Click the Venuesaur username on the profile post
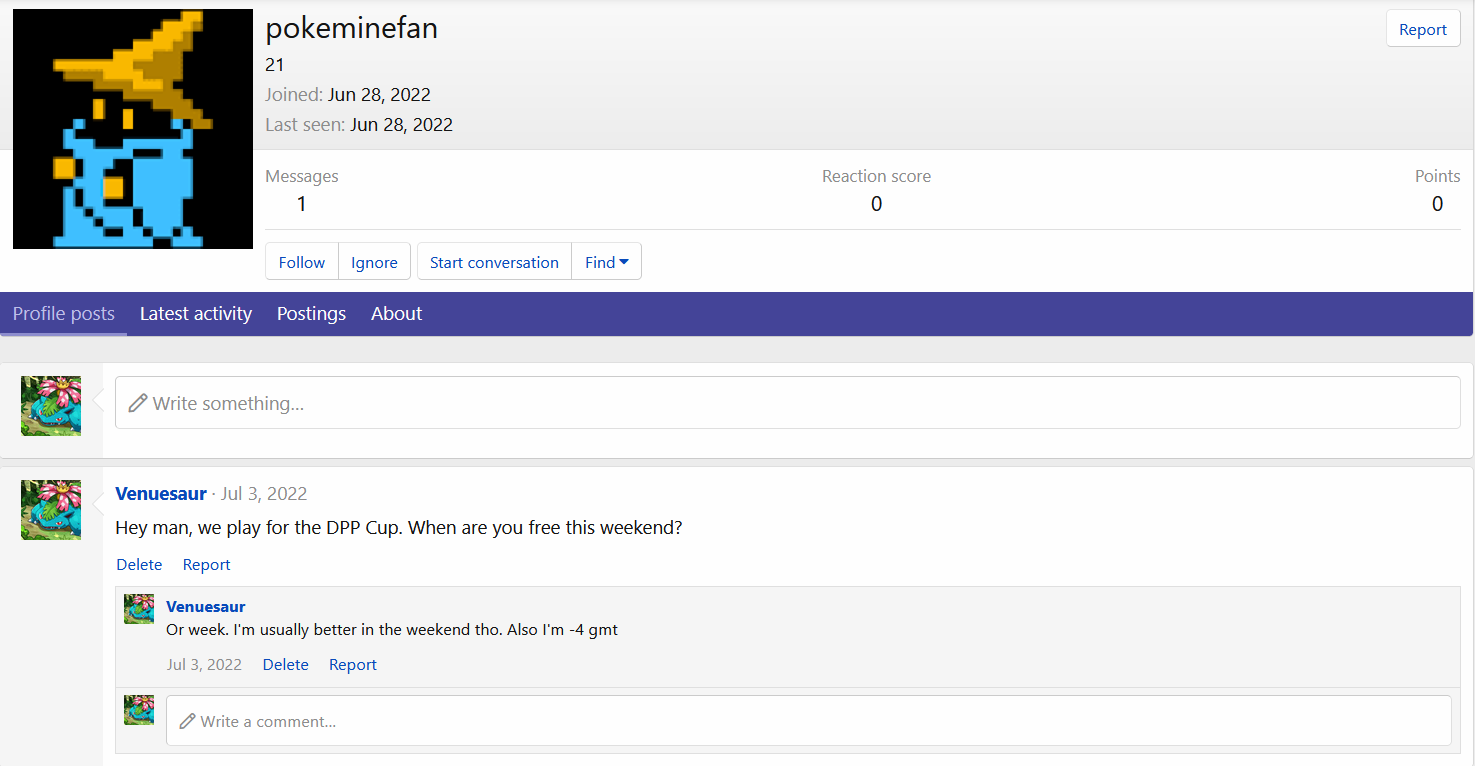The width and height of the screenshot is (1475, 766). point(161,494)
